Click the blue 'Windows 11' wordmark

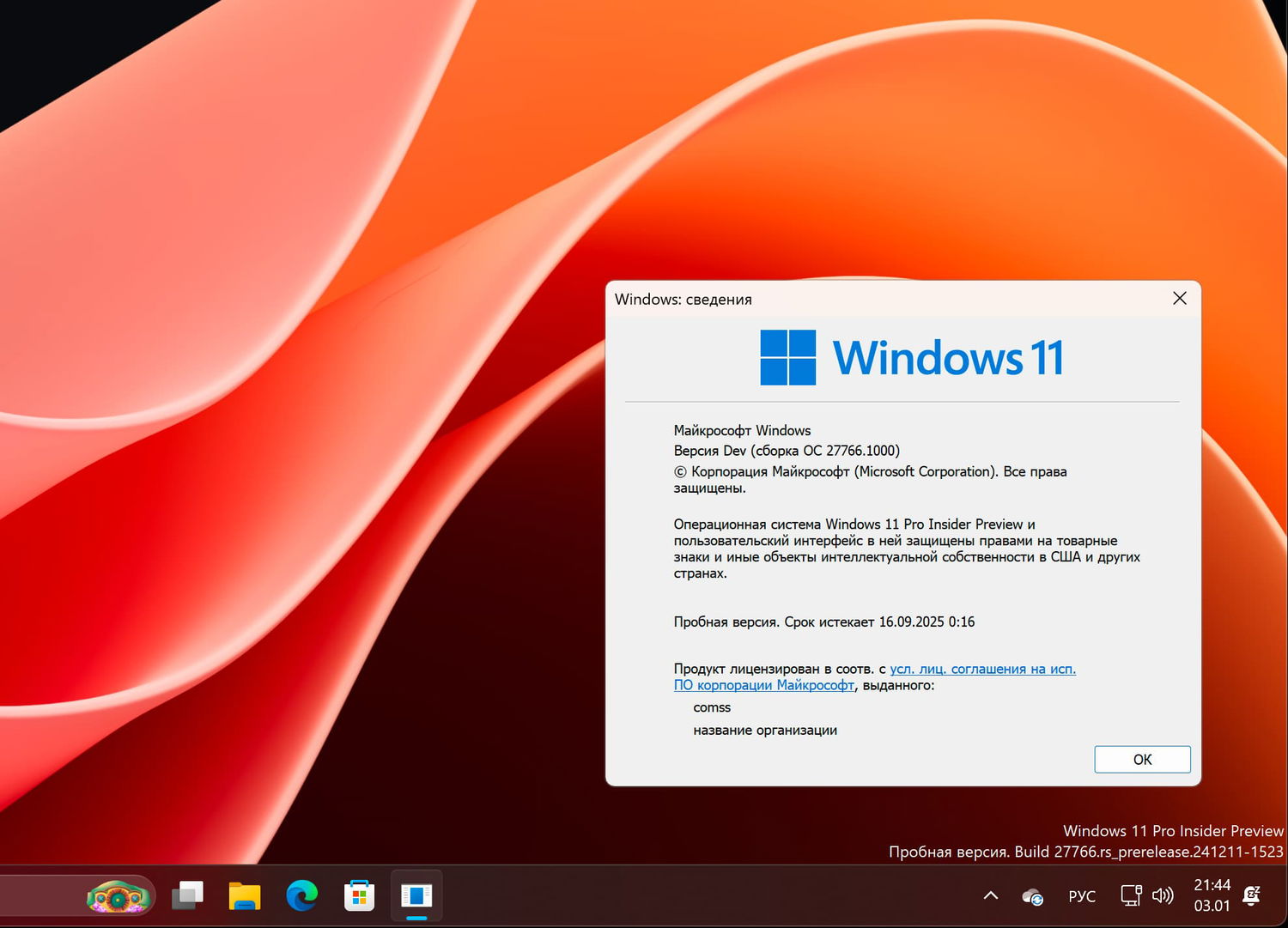947,356
